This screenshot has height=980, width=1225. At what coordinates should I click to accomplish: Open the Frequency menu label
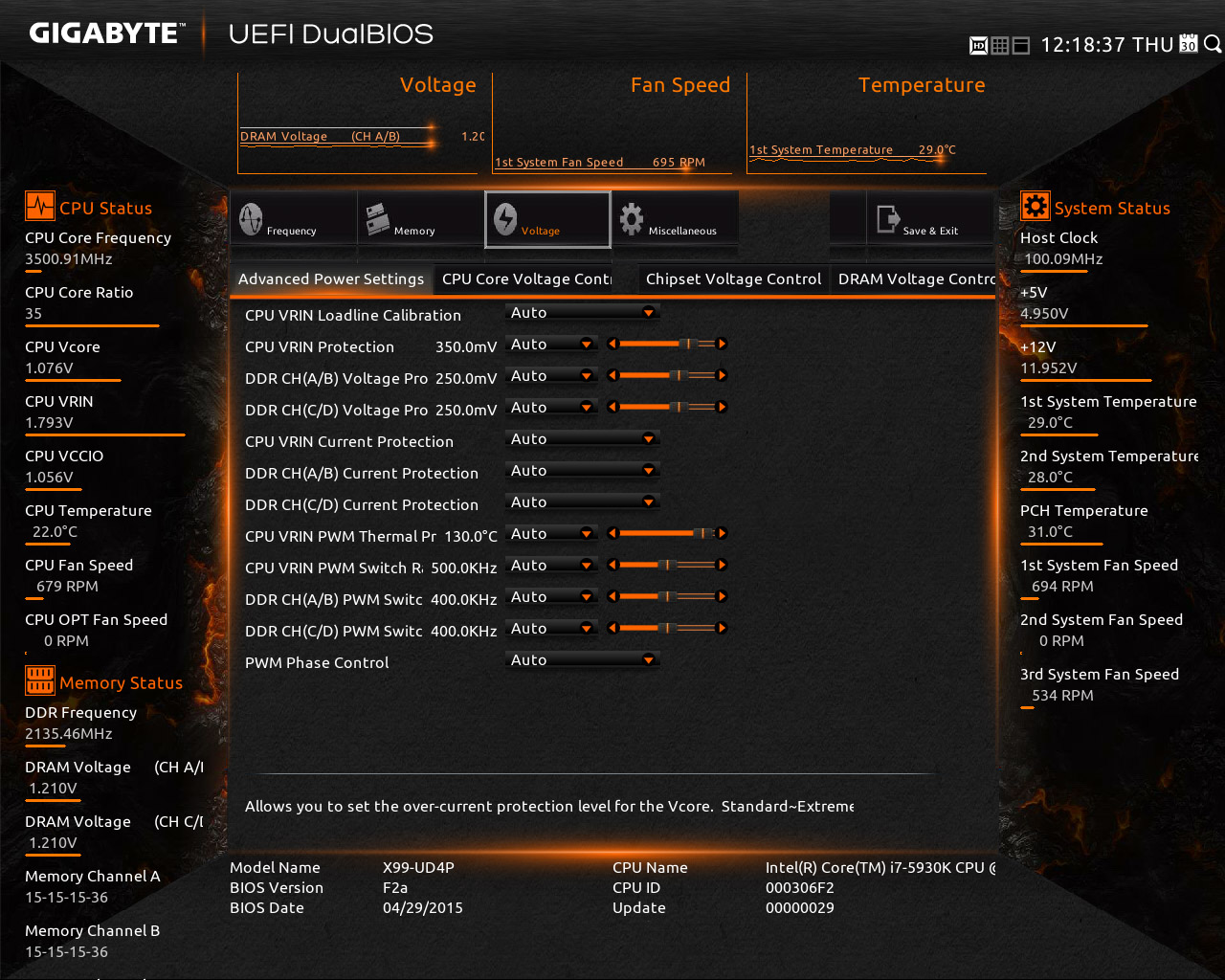tap(292, 231)
